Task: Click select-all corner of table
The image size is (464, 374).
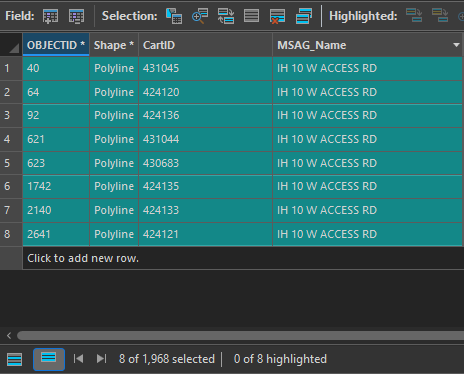Action: pyautogui.click(x=11, y=45)
